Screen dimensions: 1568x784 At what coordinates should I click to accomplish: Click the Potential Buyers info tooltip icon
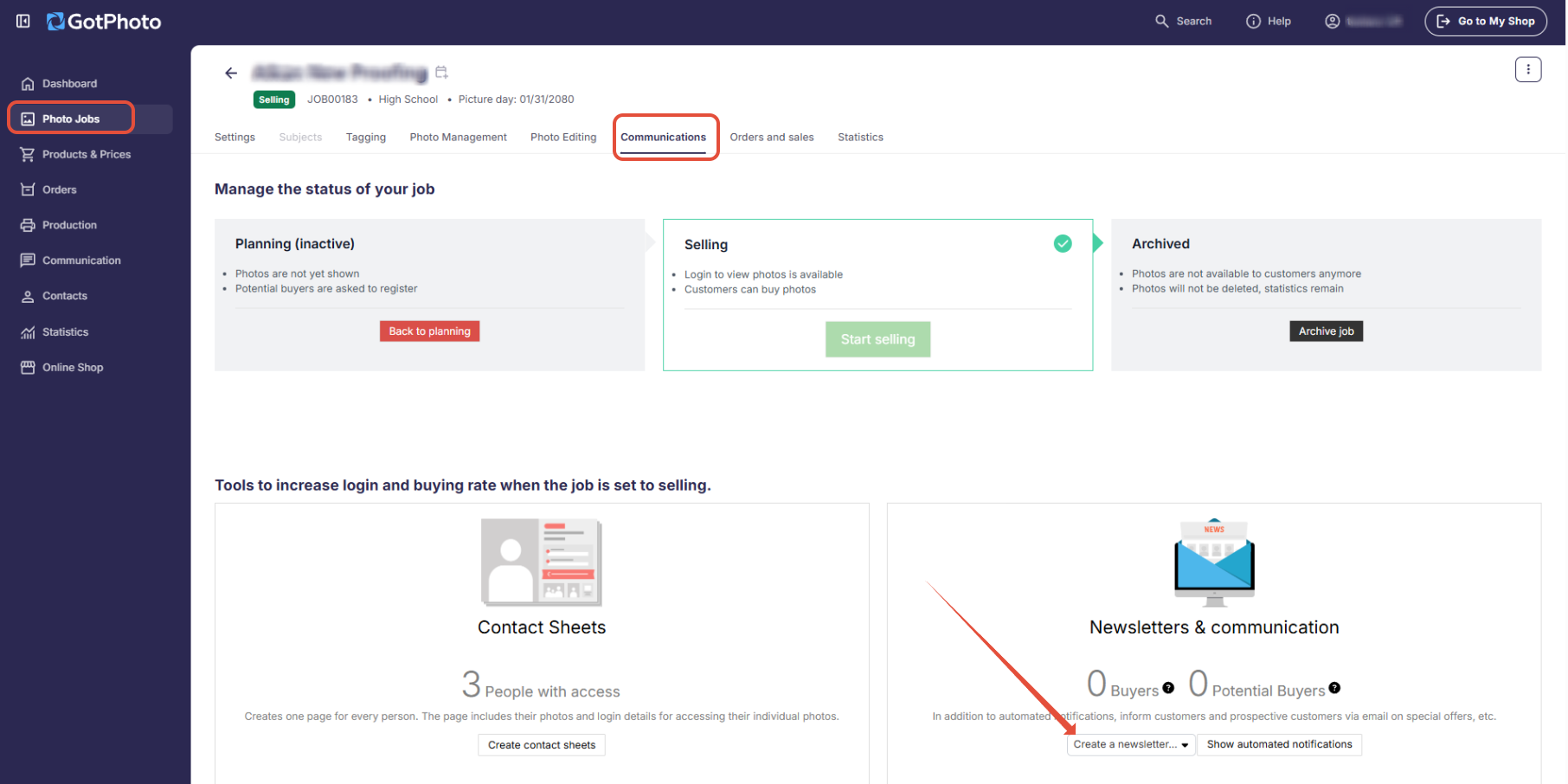1334,688
